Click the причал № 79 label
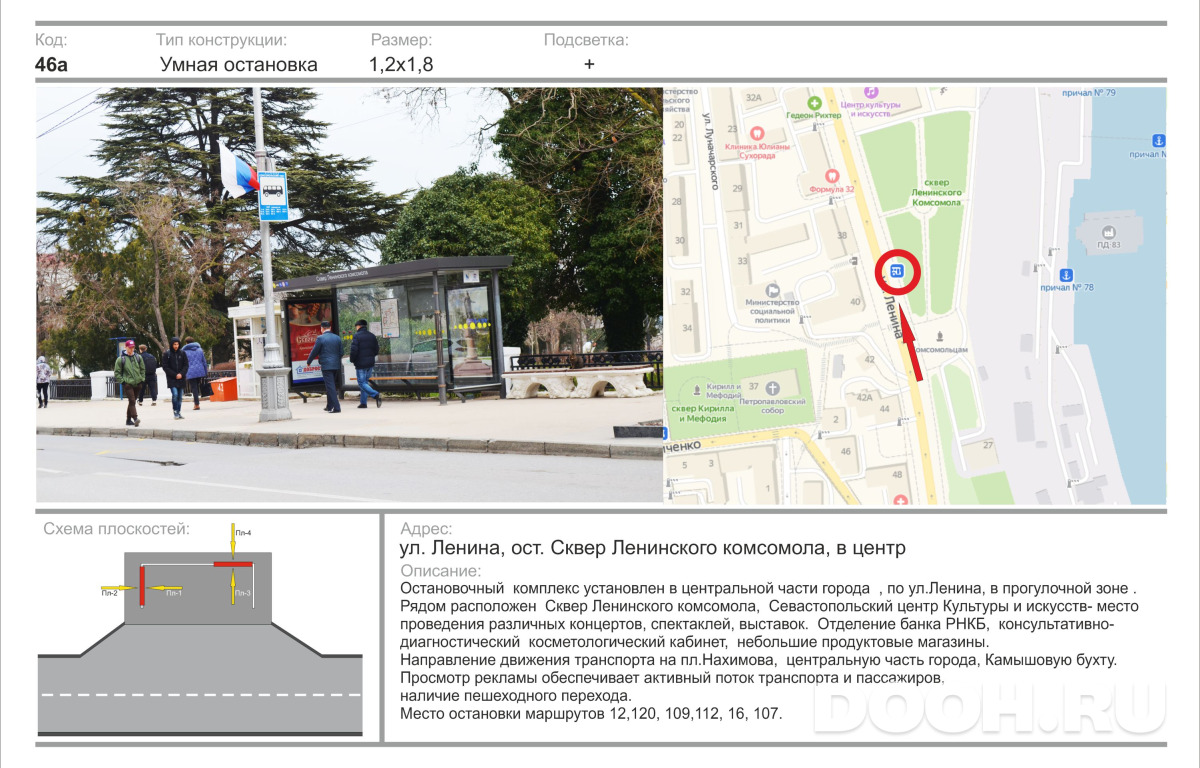The height and width of the screenshot is (768, 1200). click(1089, 93)
